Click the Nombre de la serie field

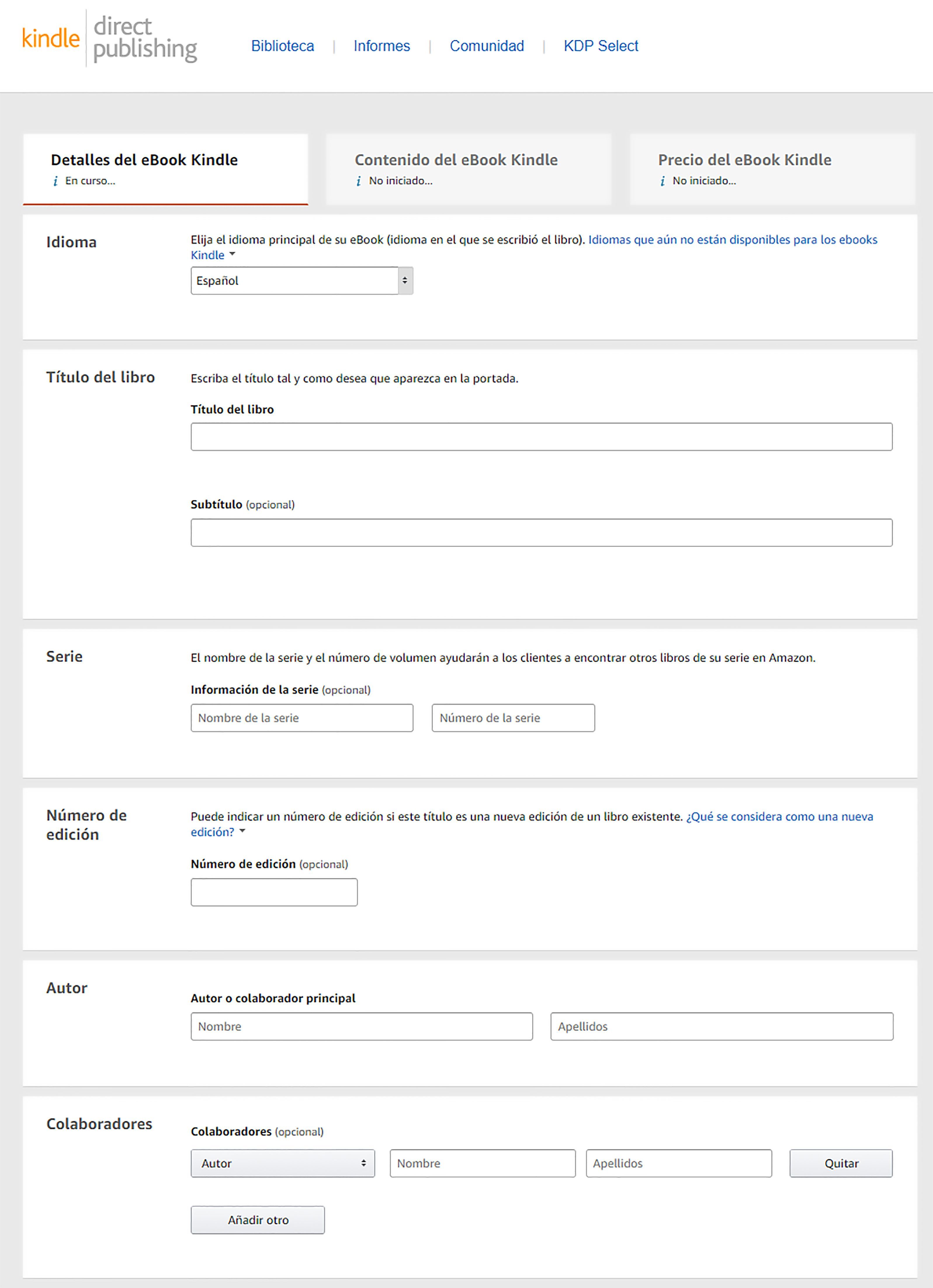tap(301, 718)
